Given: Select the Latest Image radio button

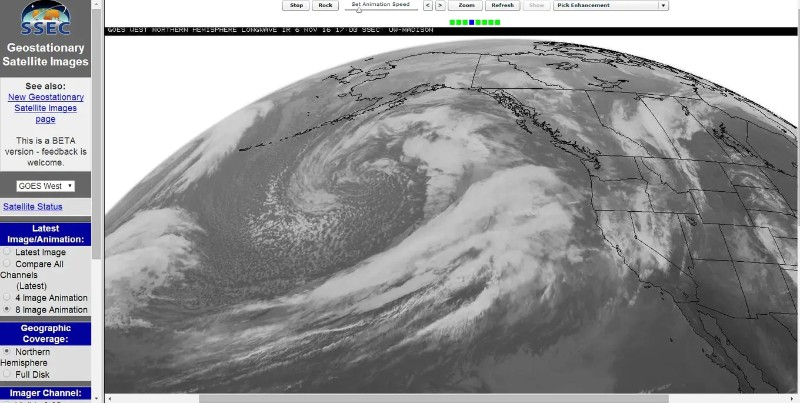Looking at the screenshot, I should (x=7, y=251).
